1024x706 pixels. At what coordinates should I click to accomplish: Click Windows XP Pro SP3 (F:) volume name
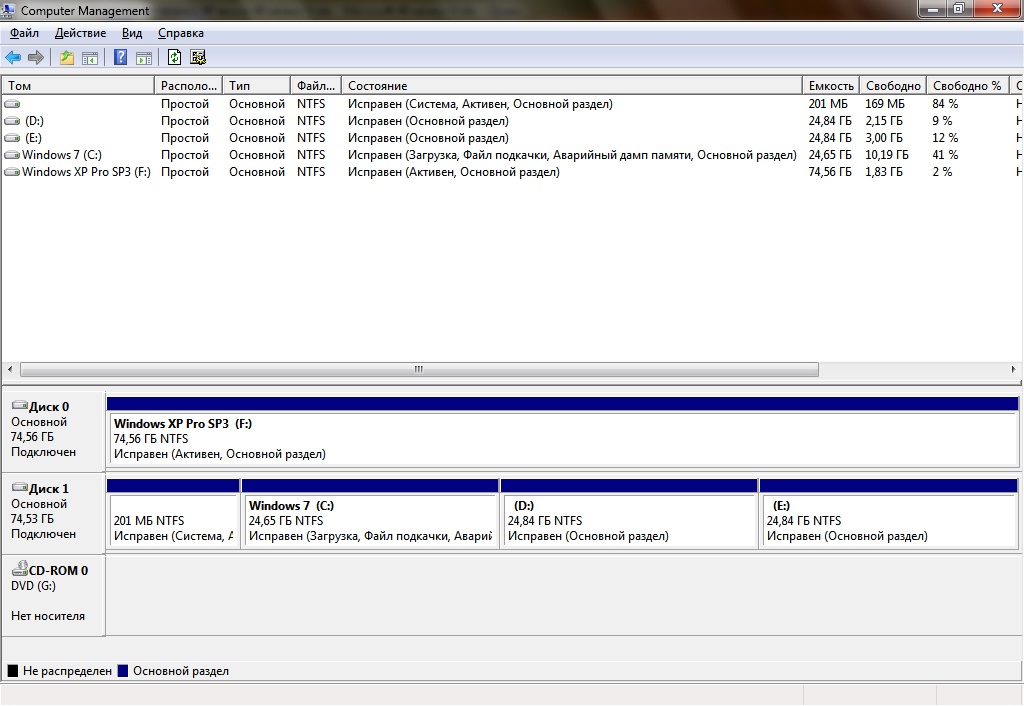[x=86, y=172]
